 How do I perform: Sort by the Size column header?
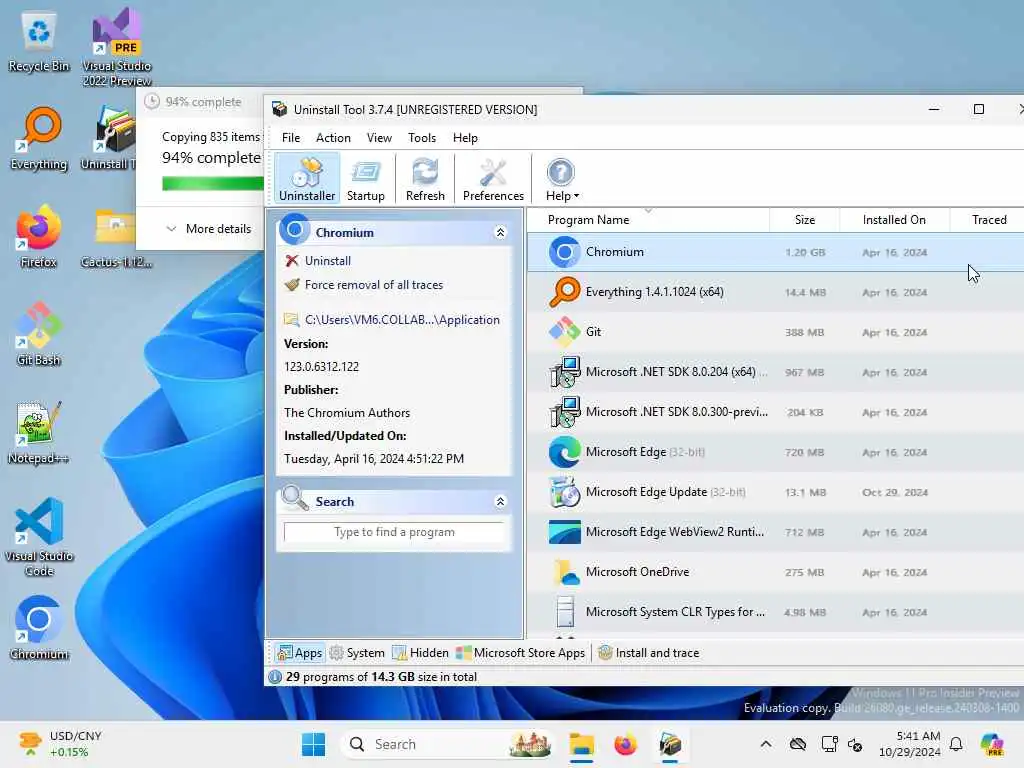(805, 220)
